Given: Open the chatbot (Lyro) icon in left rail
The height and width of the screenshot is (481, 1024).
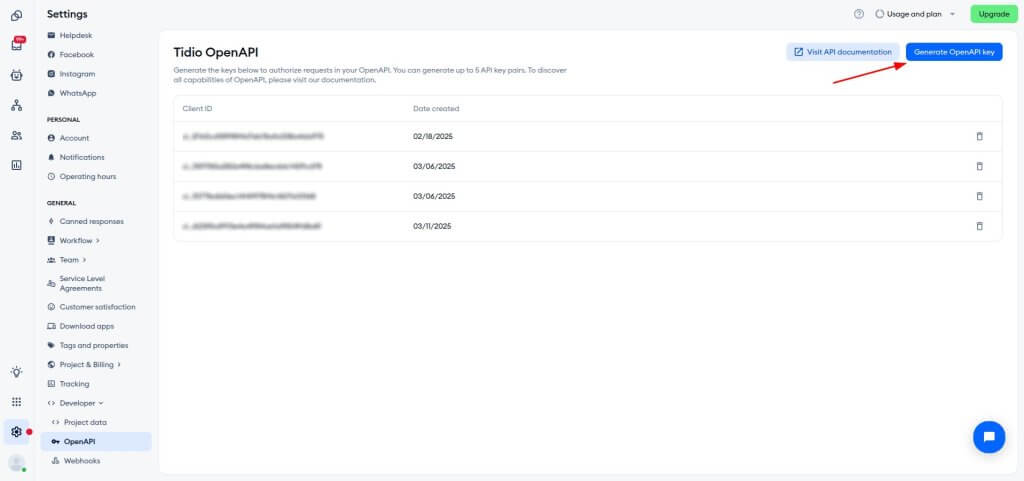Looking at the screenshot, I should click(x=17, y=75).
